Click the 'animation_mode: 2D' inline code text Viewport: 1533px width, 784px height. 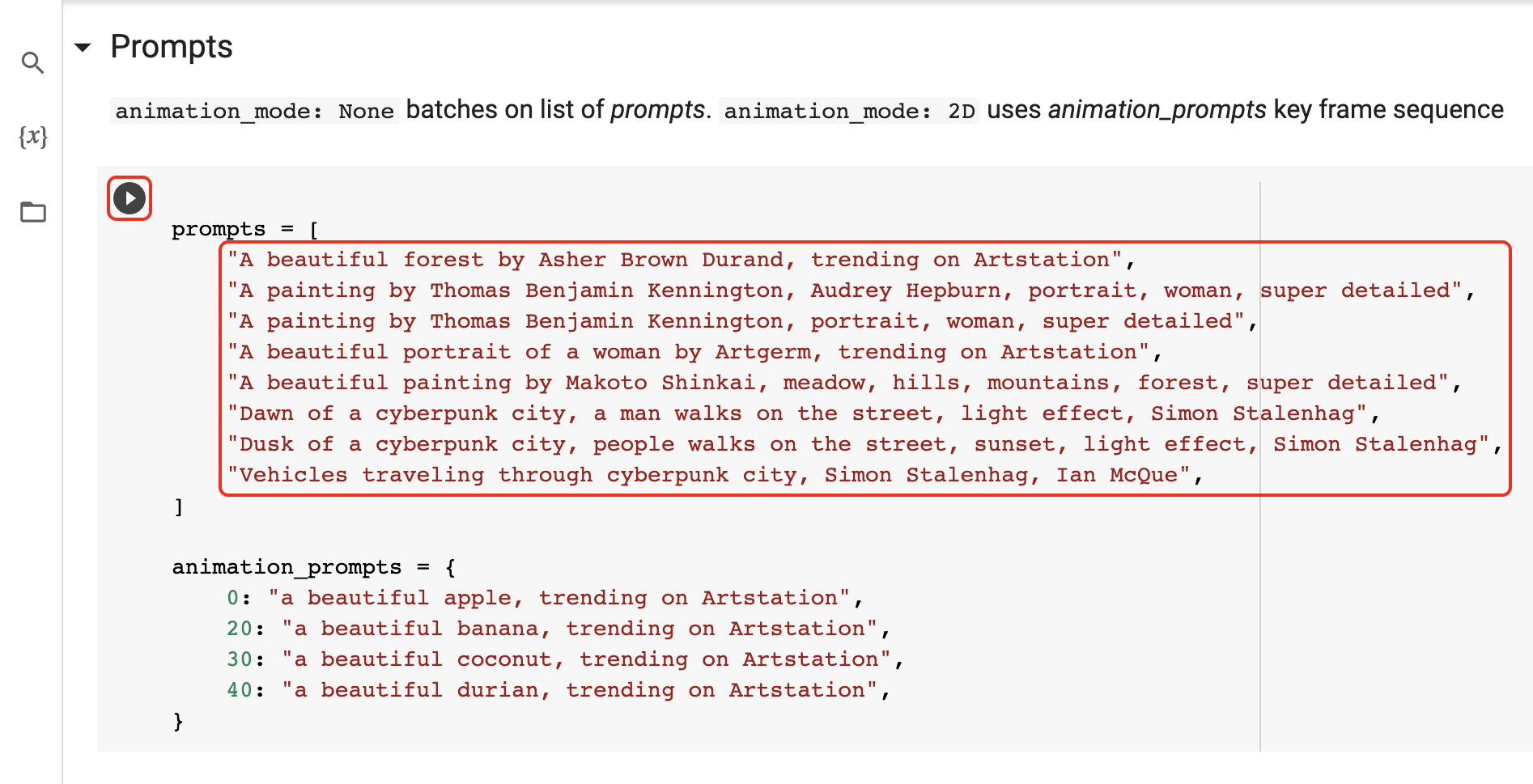849,111
